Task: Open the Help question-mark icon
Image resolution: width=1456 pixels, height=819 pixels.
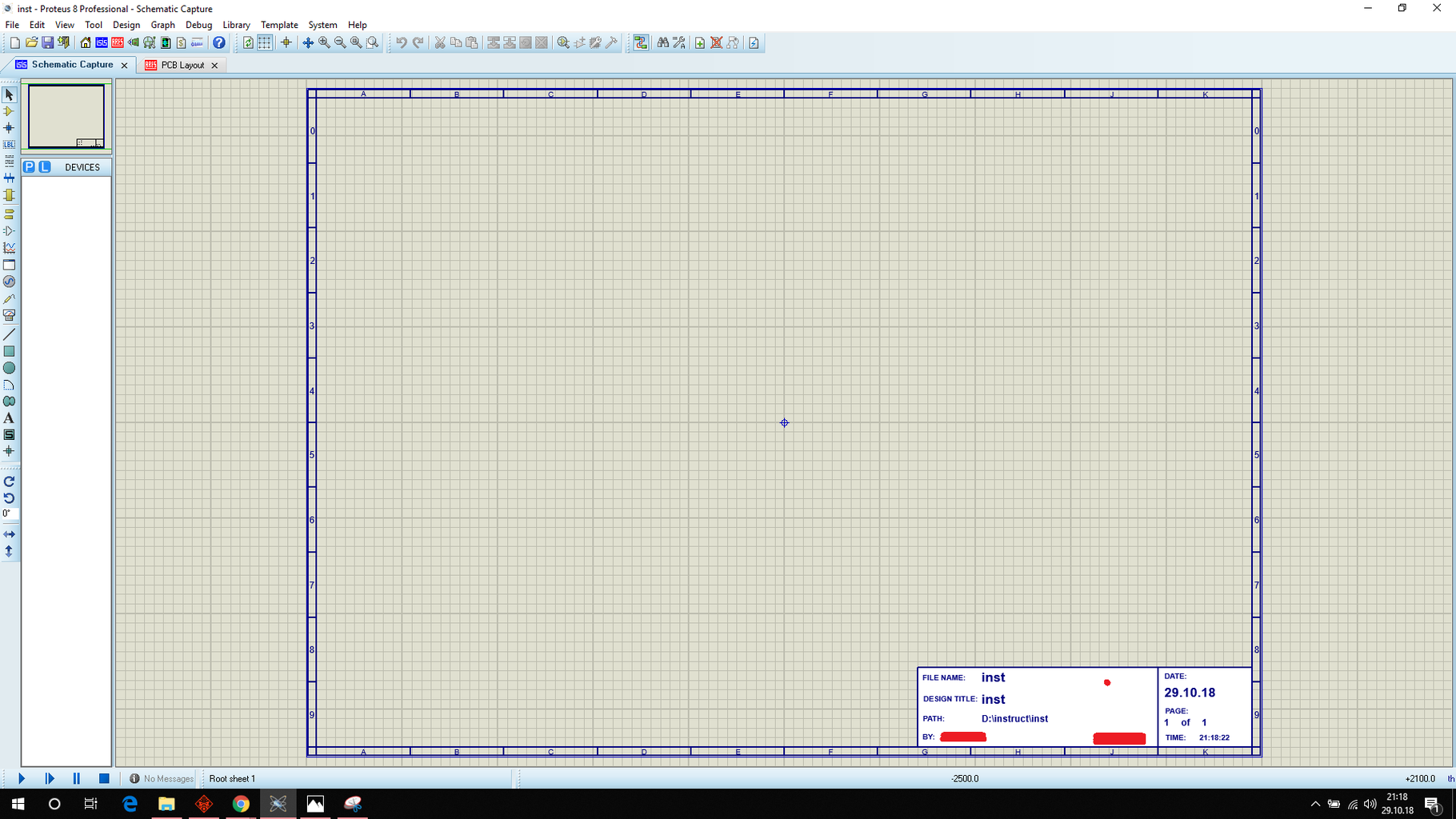Action: [218, 42]
